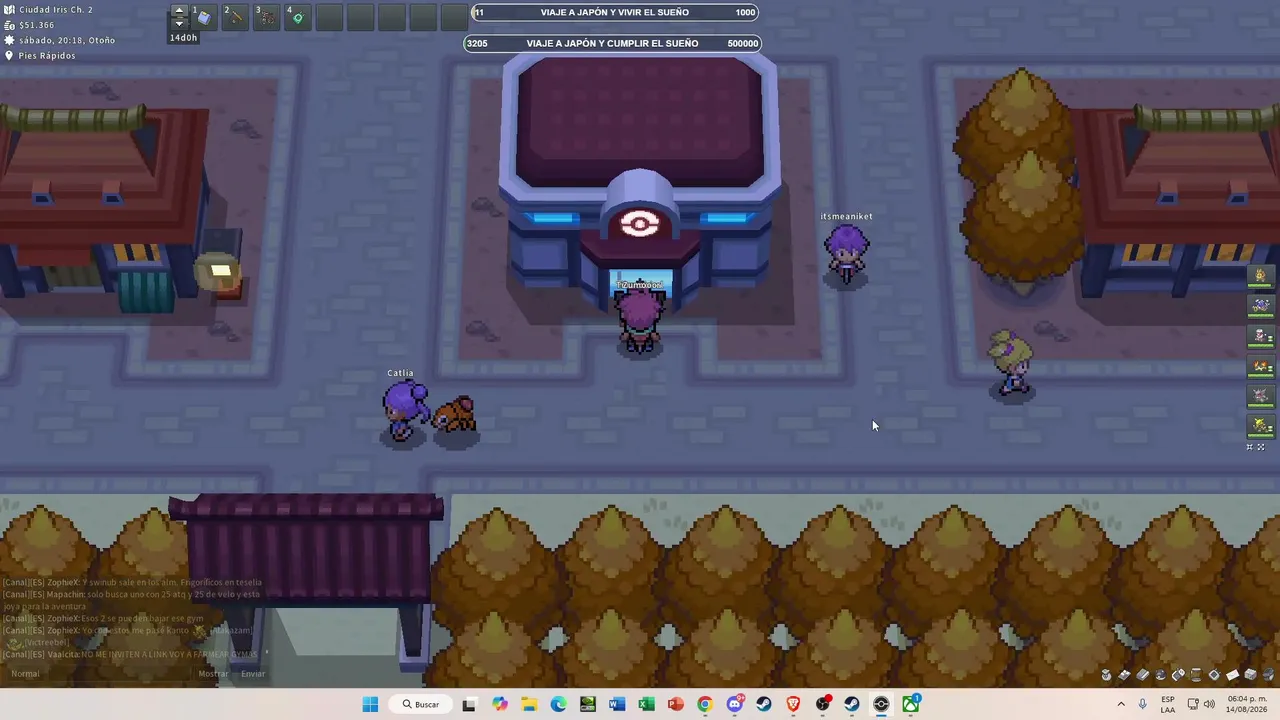Switch hotbar down with the arrow

(x=179, y=23)
